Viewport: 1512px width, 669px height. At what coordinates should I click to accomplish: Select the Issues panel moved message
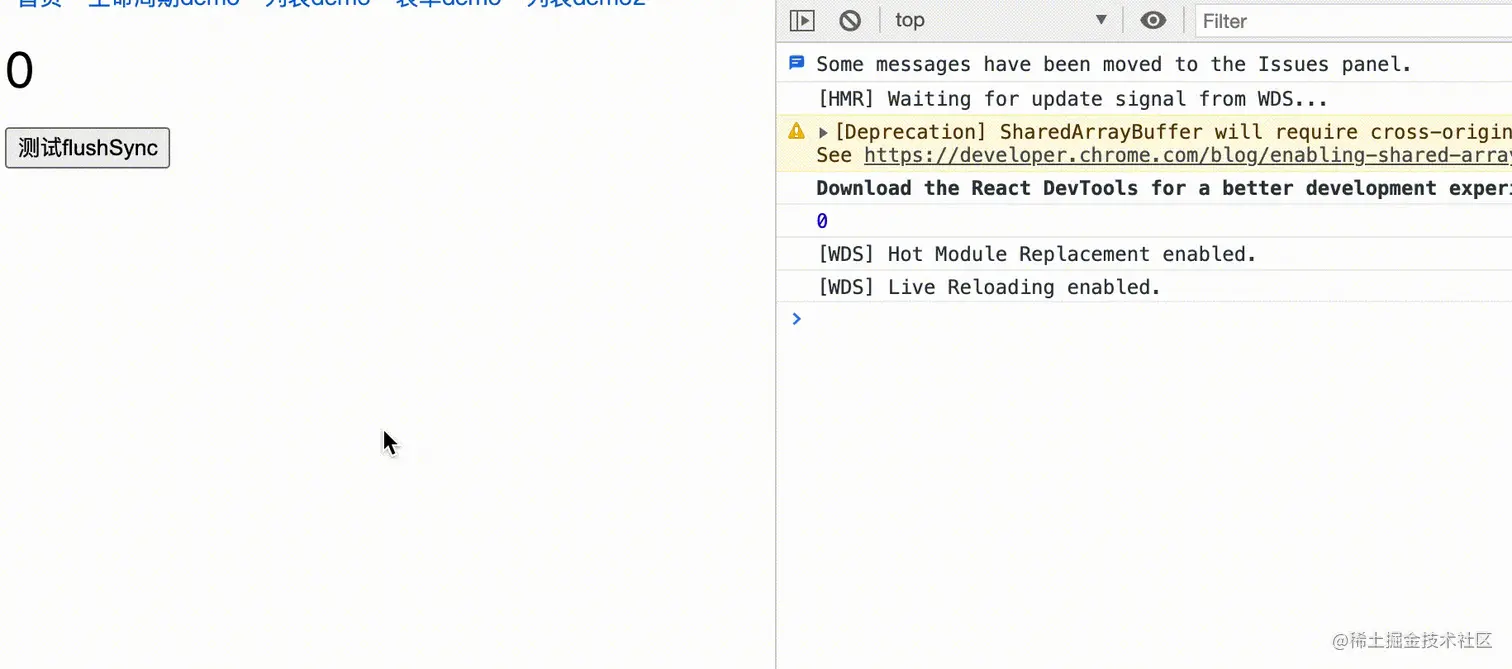pos(1114,64)
